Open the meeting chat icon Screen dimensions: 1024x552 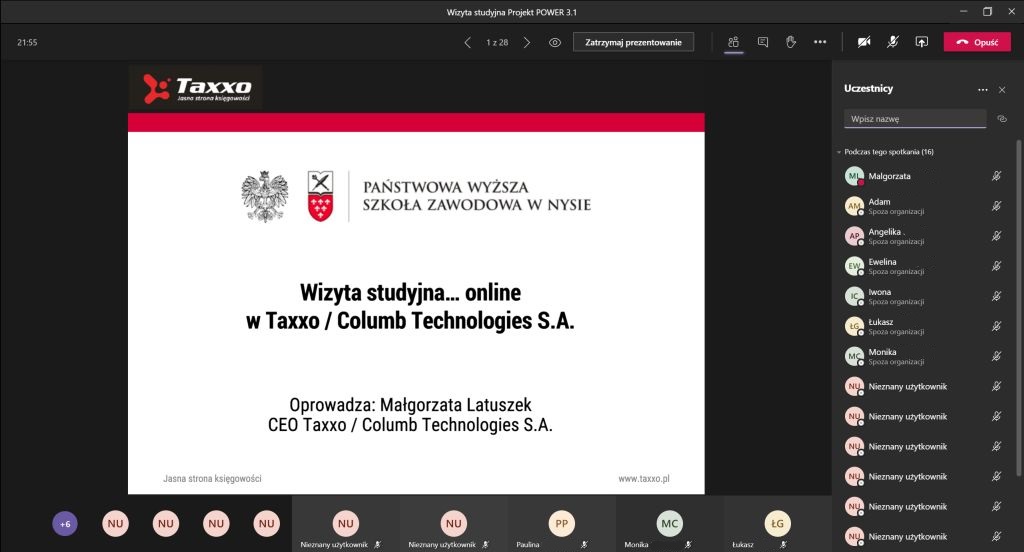(762, 42)
